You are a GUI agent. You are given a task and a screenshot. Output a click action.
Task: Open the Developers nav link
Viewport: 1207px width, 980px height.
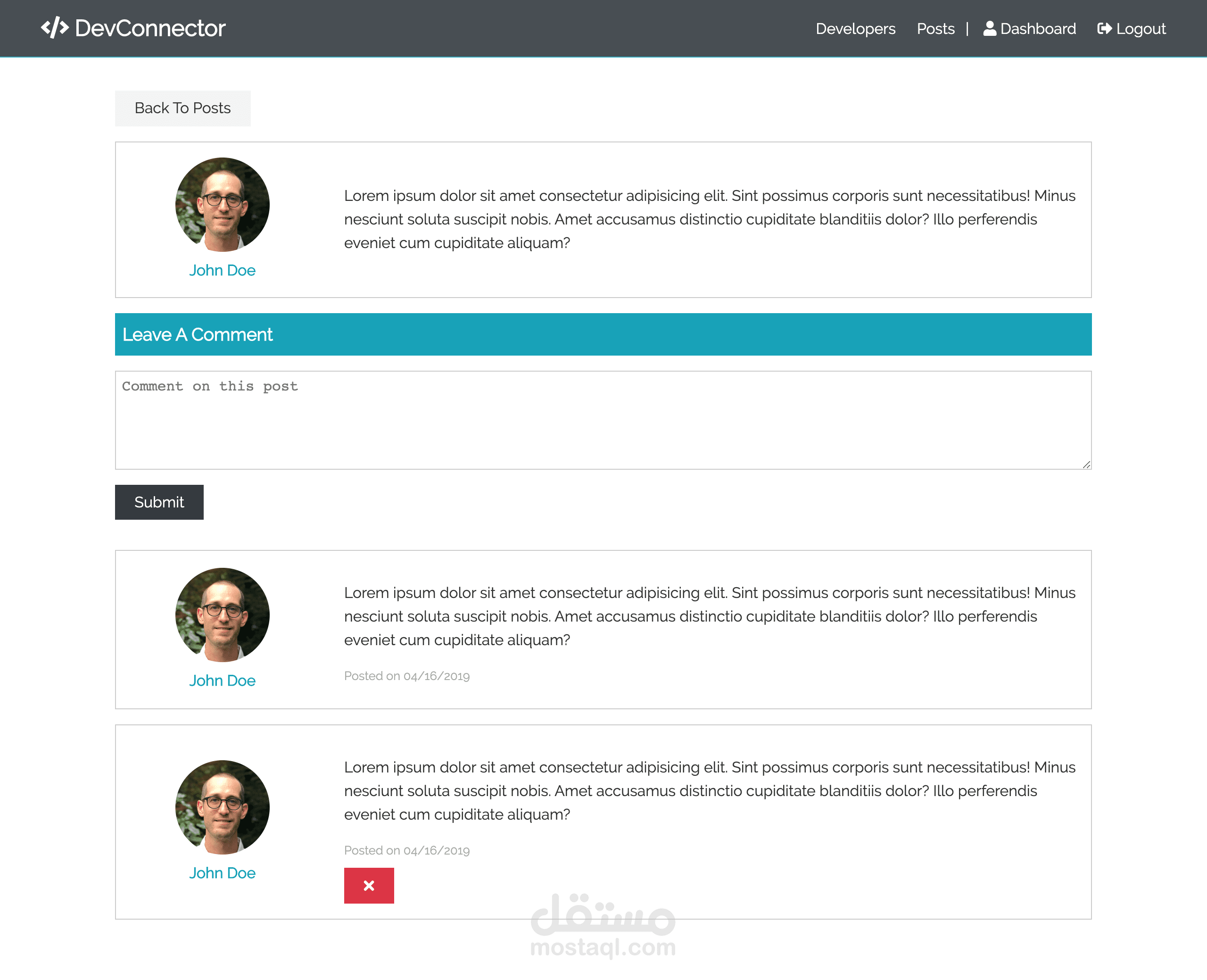click(x=855, y=29)
